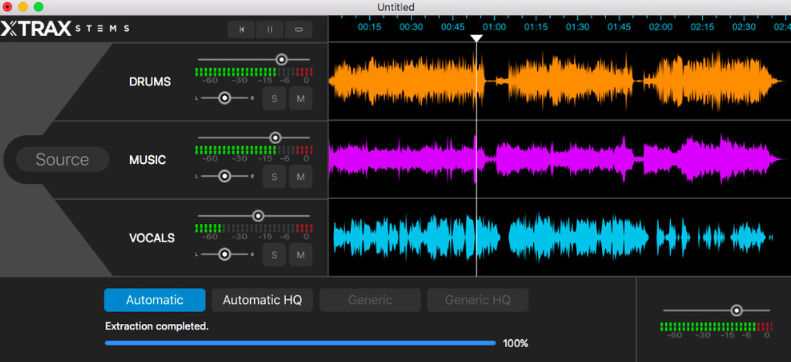Click the XTRAX STEMS logo

pyautogui.click(x=65, y=29)
